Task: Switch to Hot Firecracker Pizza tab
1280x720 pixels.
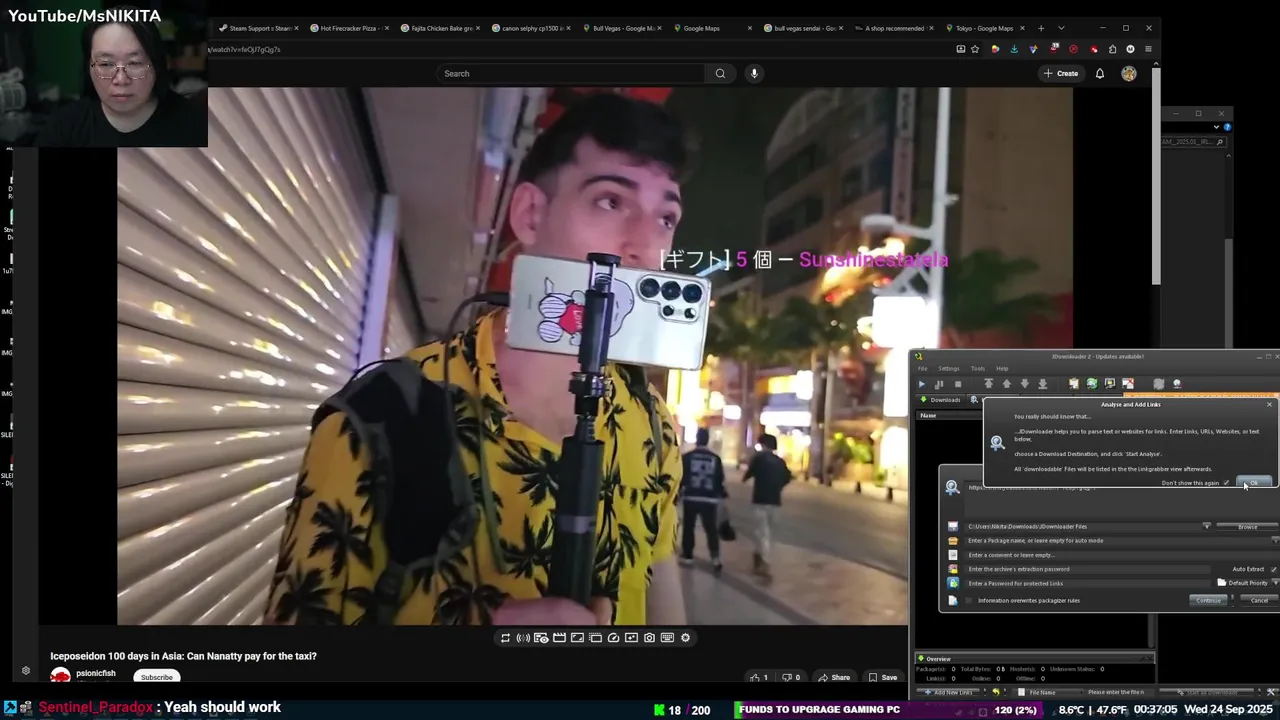Action: (x=347, y=28)
